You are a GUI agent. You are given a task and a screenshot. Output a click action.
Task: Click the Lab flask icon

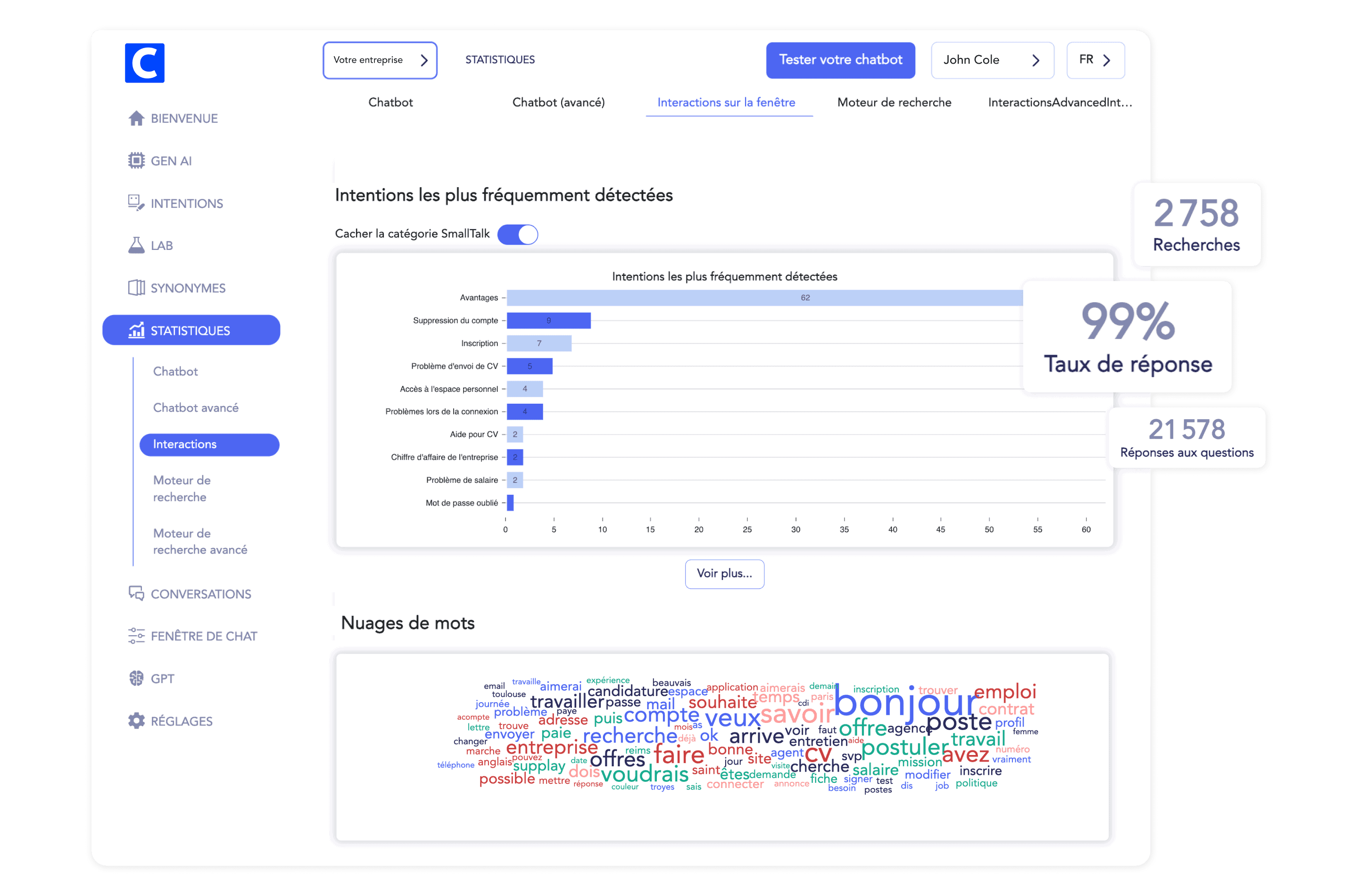point(136,245)
